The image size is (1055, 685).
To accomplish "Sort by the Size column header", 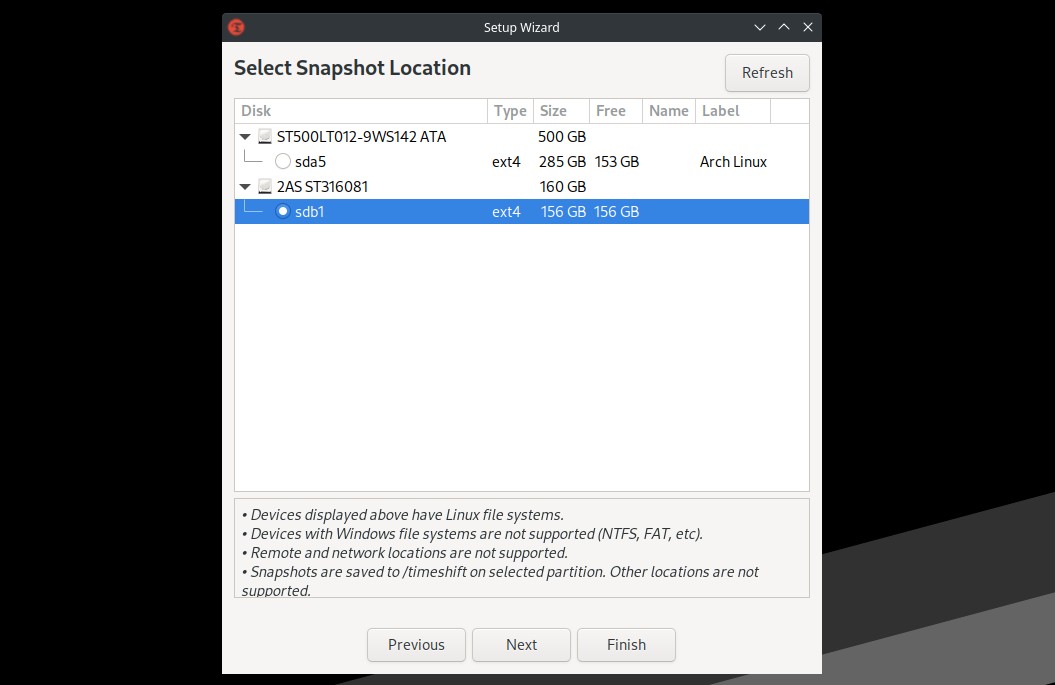I will pos(561,111).
